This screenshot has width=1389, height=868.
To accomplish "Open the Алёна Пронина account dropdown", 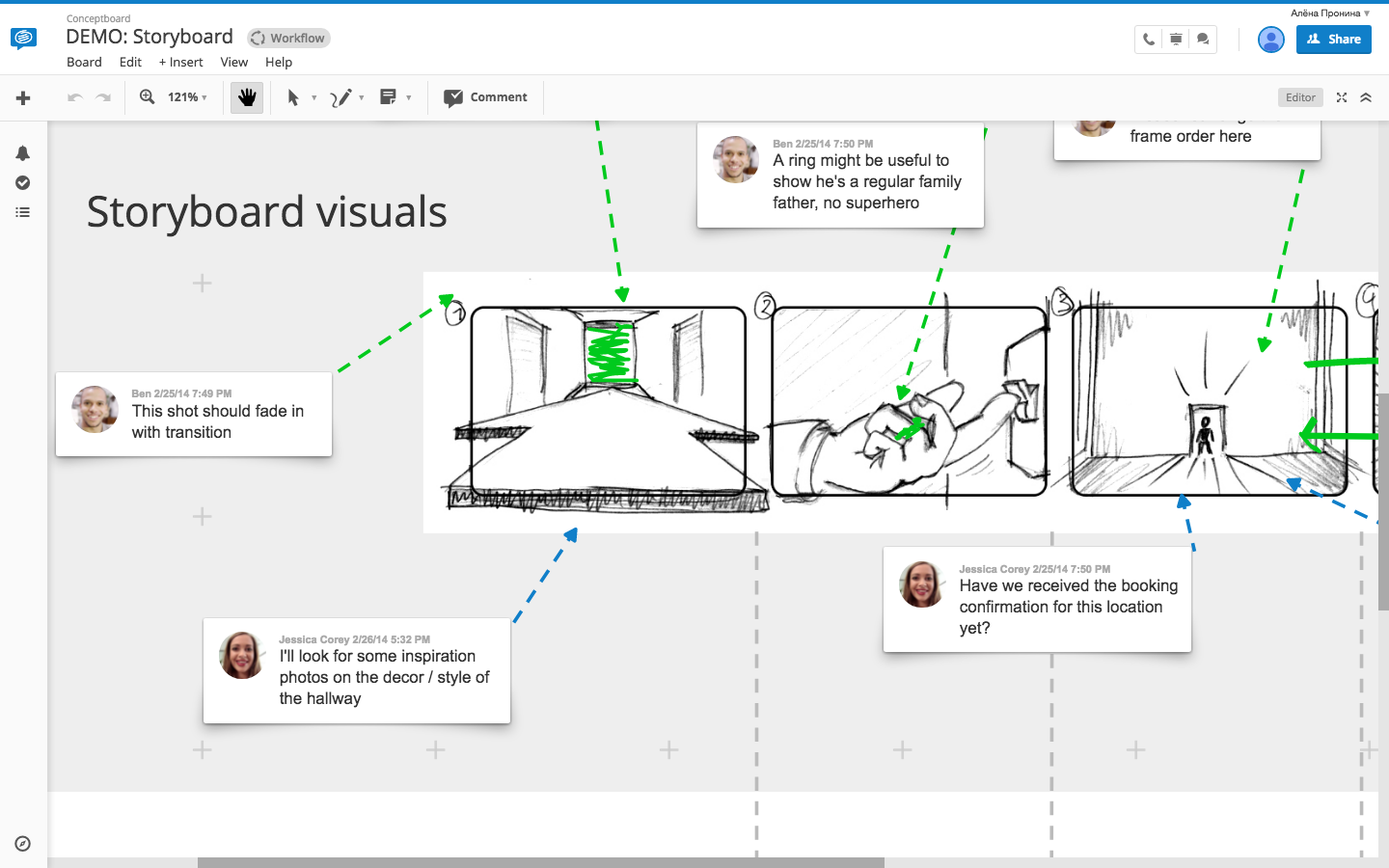I will [x=1330, y=14].
